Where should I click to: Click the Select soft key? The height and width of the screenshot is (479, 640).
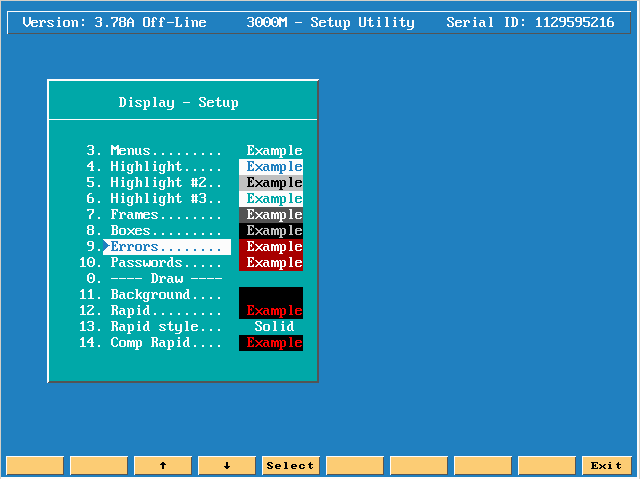click(291, 466)
